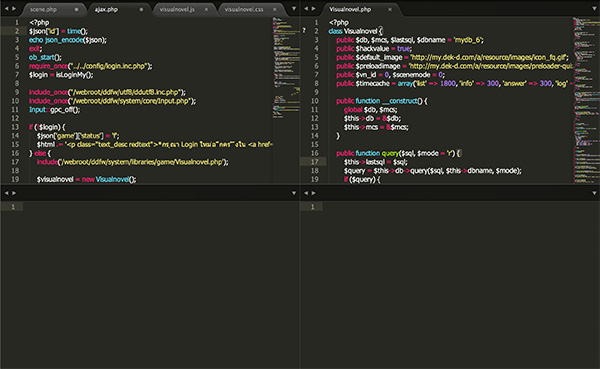Image resolution: width=600 pixels, height=369 pixels.
Task: Click the "public $timecache = array" line
Action: tap(454, 83)
